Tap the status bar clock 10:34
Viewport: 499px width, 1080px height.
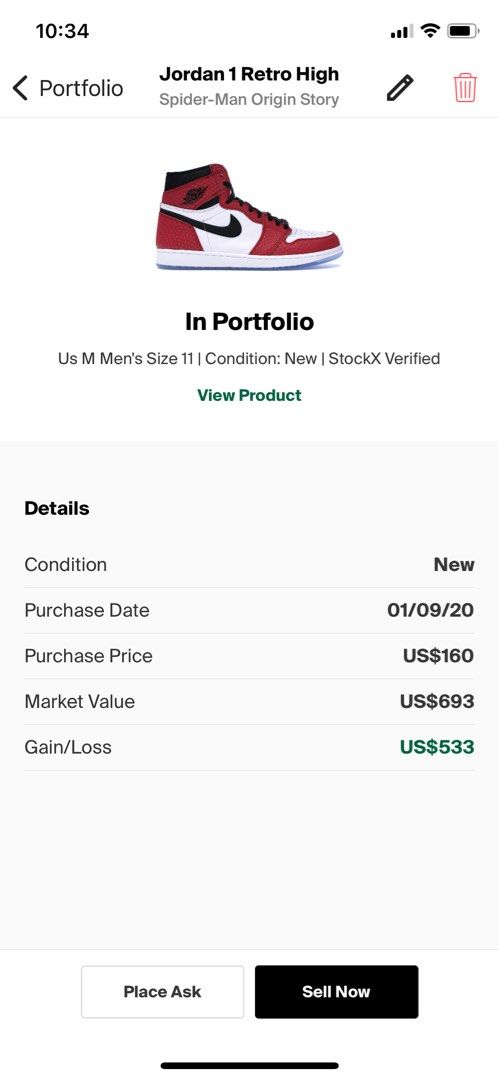(x=62, y=31)
